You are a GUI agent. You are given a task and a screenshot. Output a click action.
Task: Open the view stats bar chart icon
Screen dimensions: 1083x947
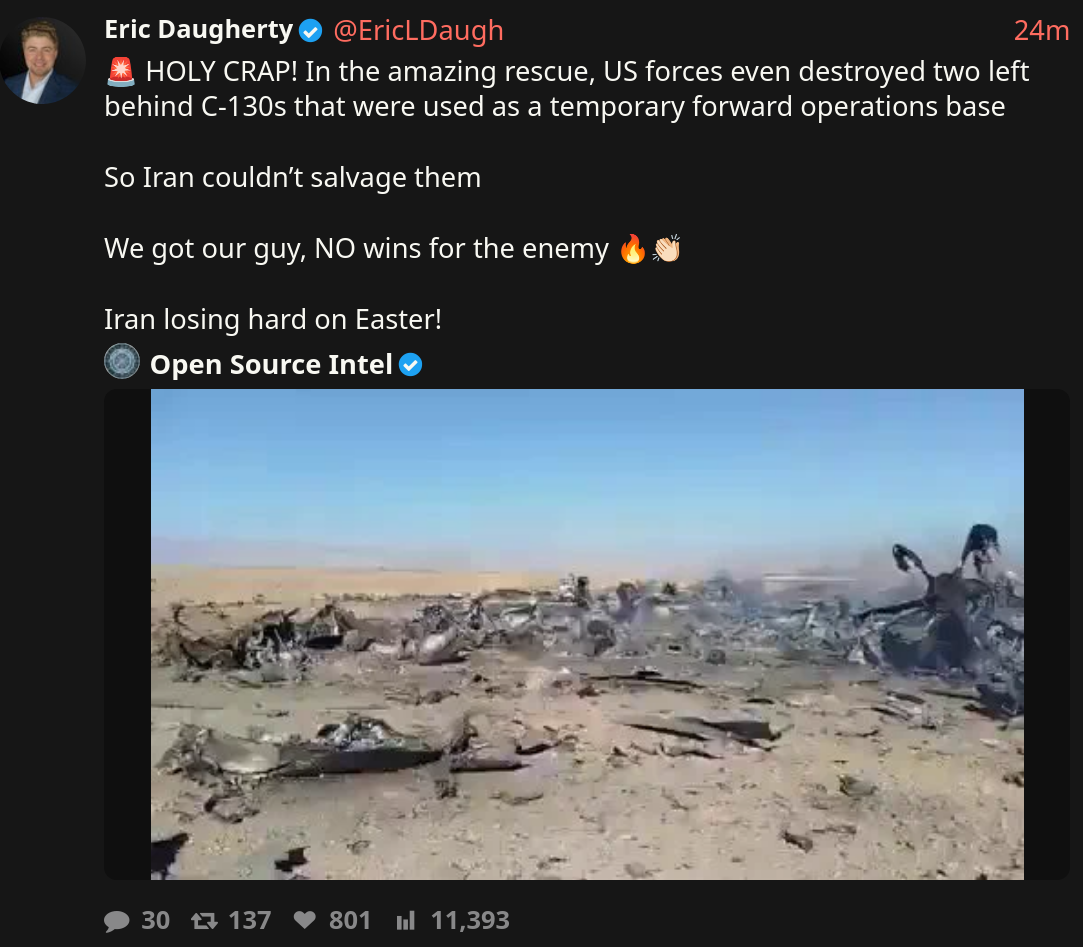point(405,920)
